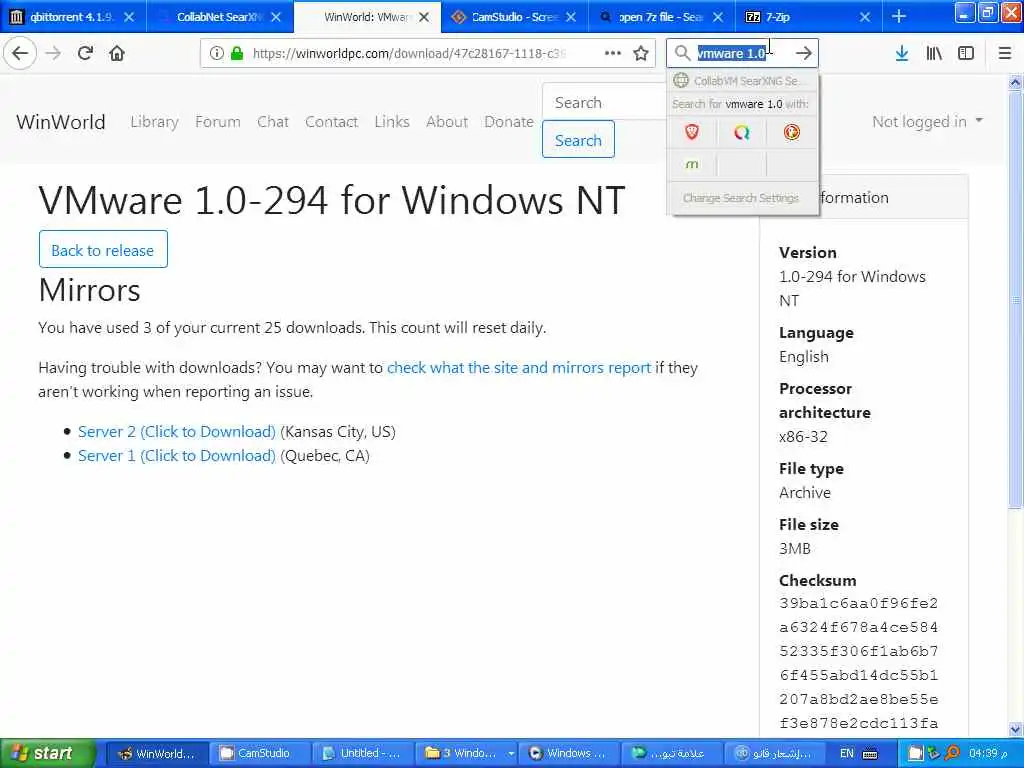
Task: Click the address bar URL
Action: click(x=409, y=54)
